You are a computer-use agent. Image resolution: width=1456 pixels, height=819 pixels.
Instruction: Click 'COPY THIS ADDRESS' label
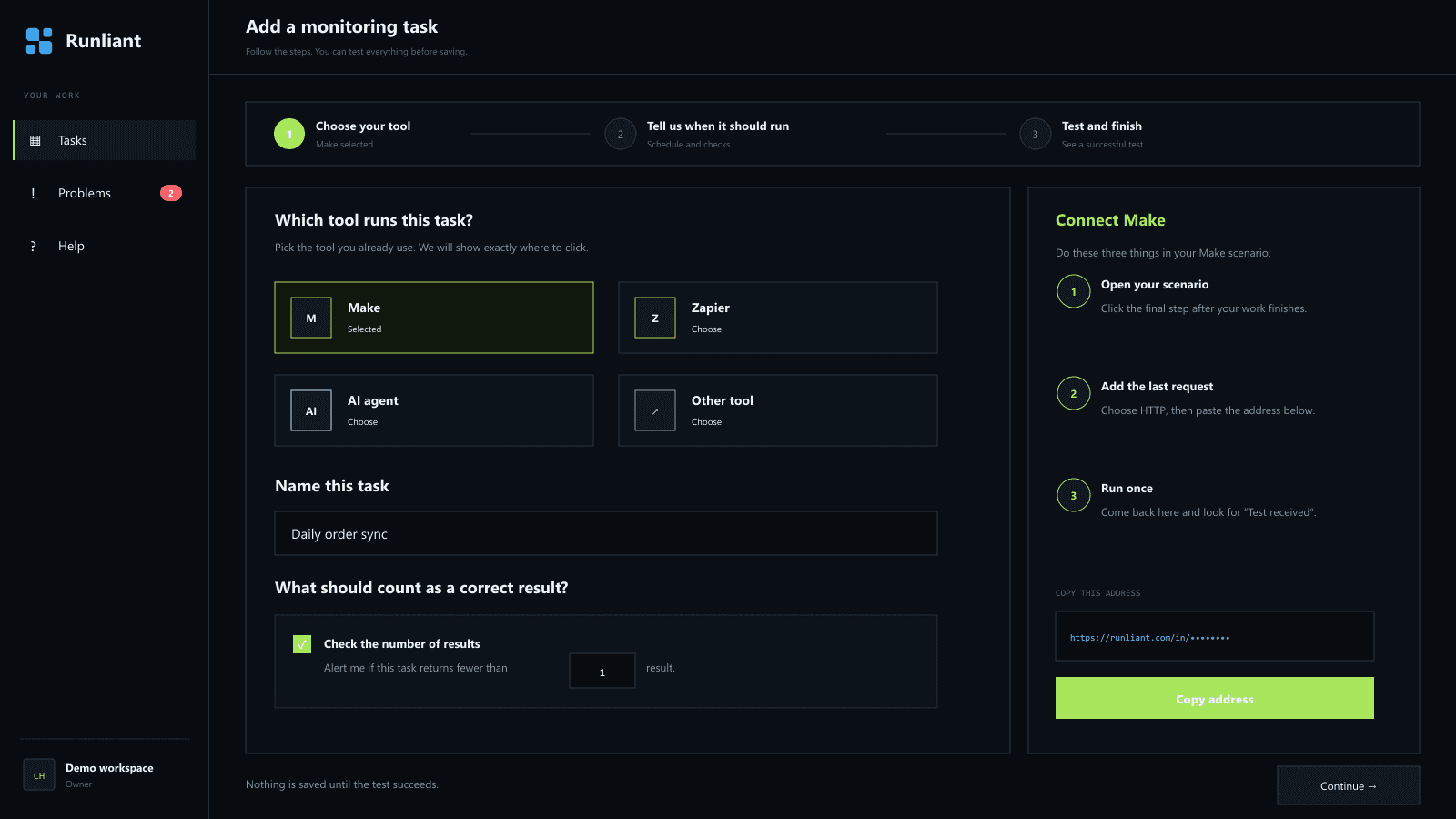tap(1097, 593)
